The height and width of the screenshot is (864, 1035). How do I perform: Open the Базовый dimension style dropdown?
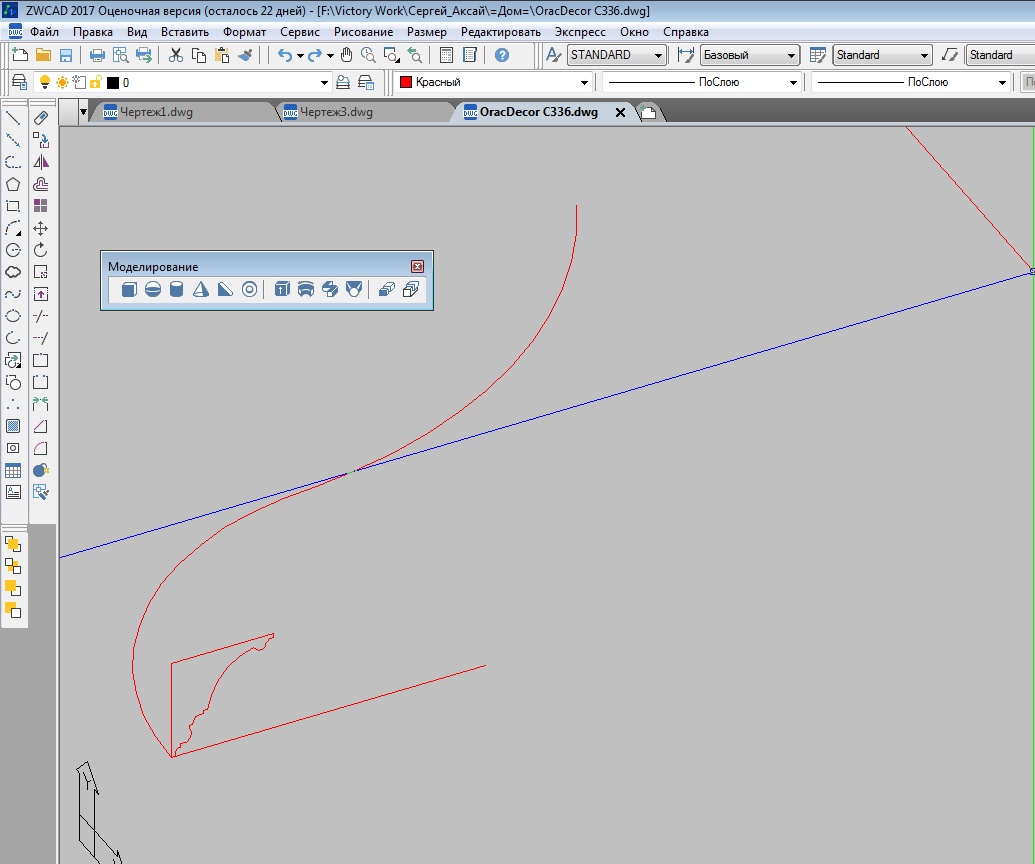coord(750,55)
